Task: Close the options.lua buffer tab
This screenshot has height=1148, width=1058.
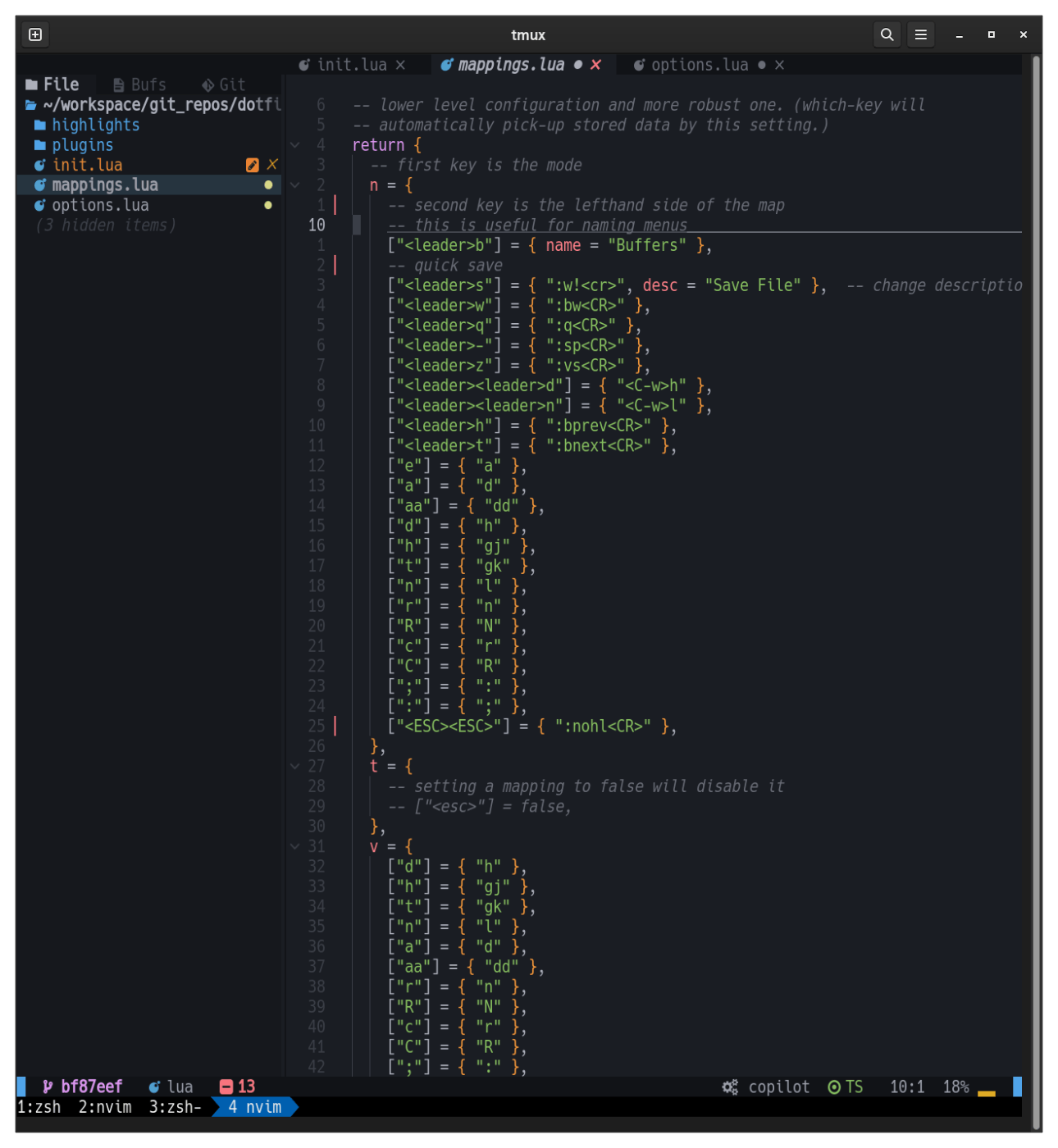Action: pos(780,65)
